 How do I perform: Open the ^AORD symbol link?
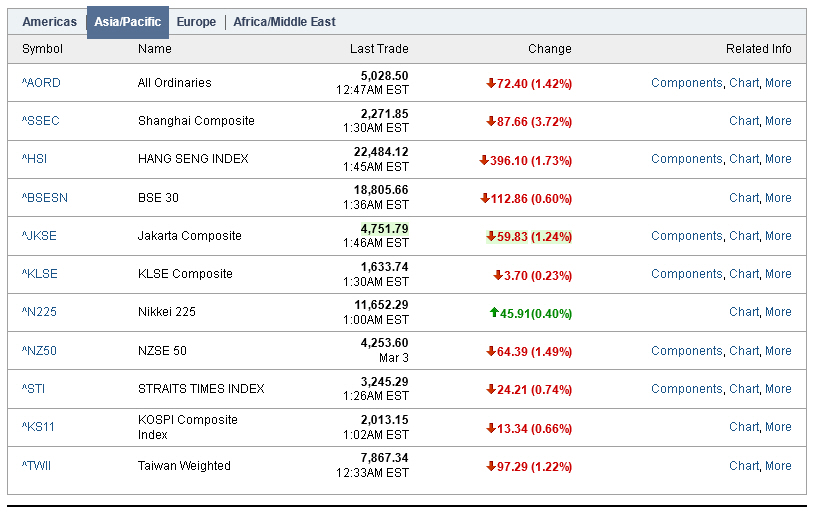(x=41, y=83)
